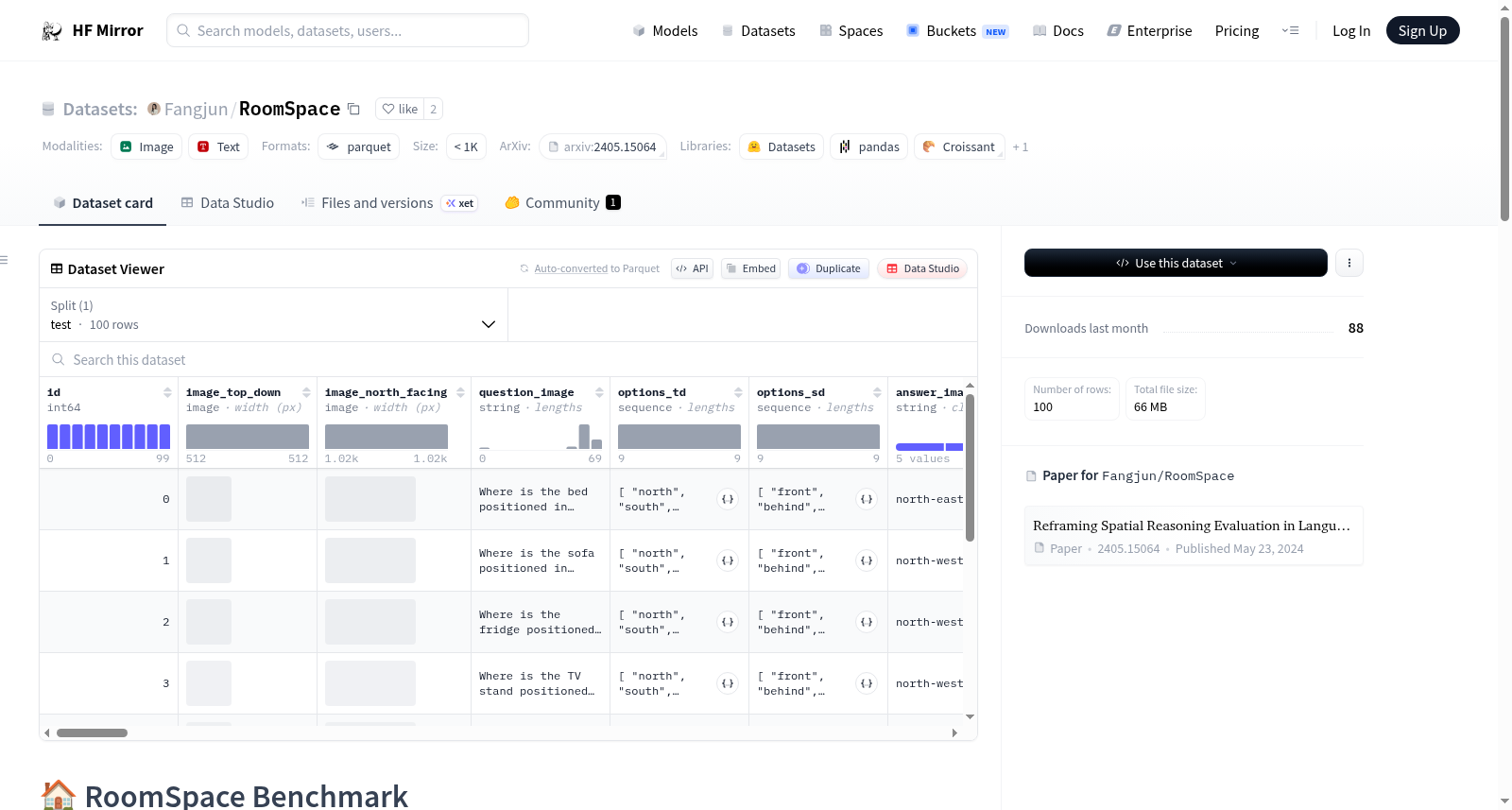Open the Community tab

tap(563, 202)
